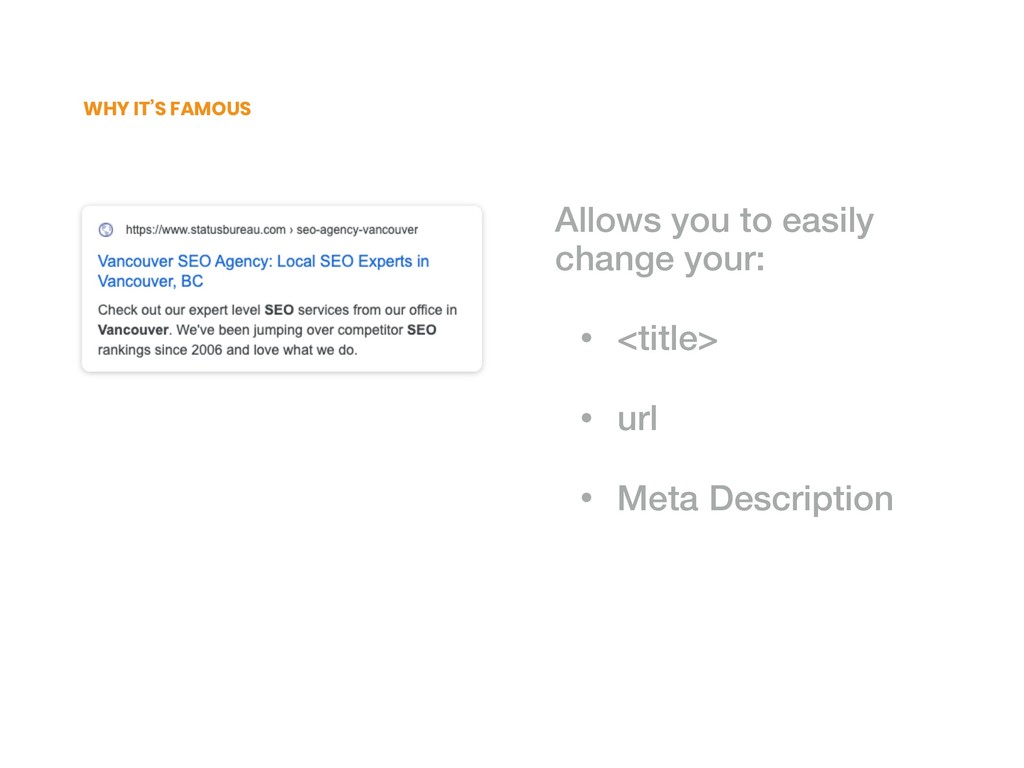Click the search result card thumbnail
The width and height of the screenshot is (1024, 768).
pyautogui.click(x=282, y=289)
